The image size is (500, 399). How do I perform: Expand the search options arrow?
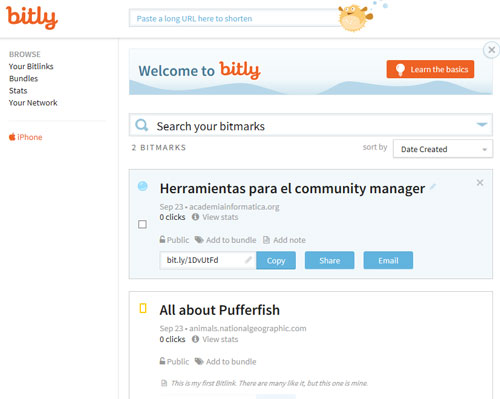point(482,125)
